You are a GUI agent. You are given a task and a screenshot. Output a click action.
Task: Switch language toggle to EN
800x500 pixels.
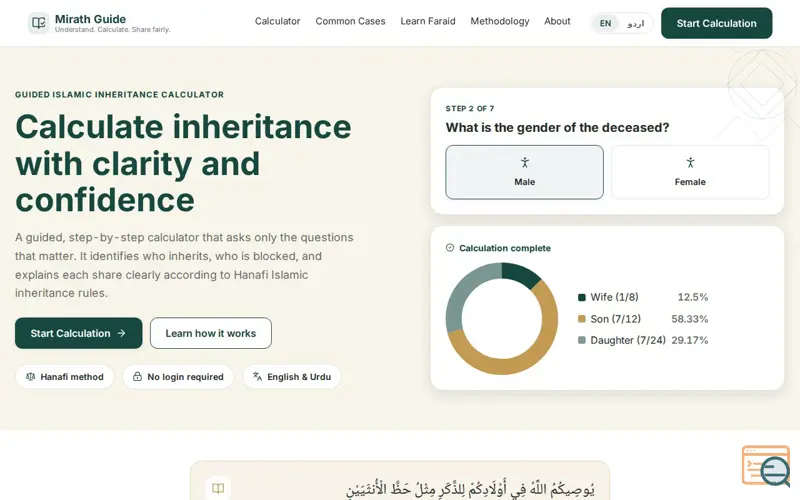(x=606, y=23)
